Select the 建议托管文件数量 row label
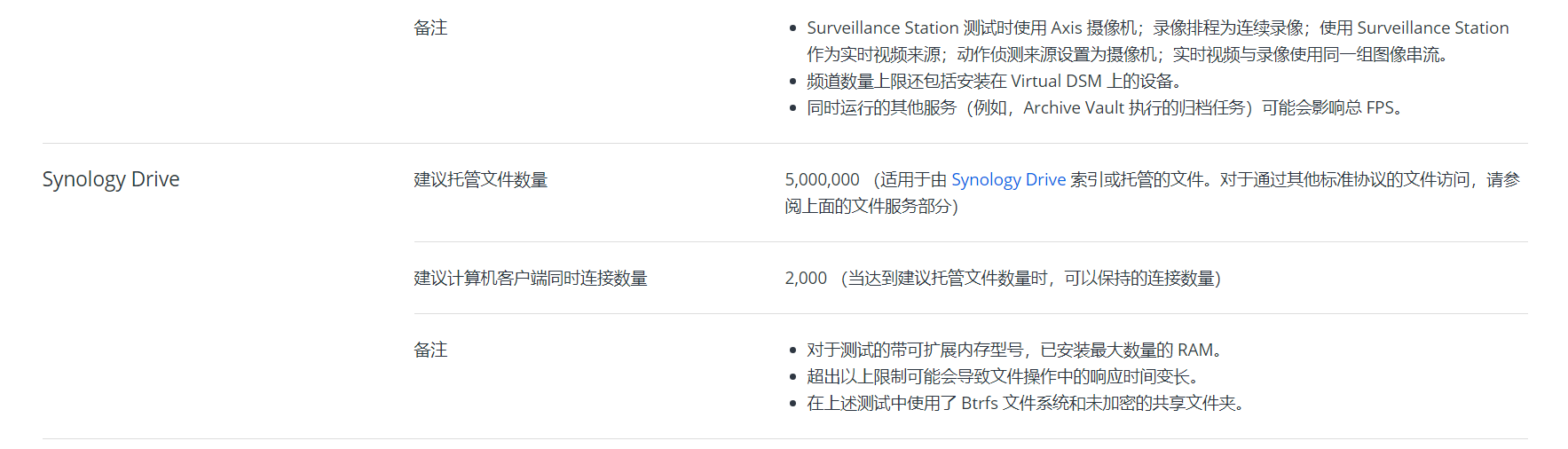The height and width of the screenshot is (449, 1568). [x=481, y=180]
